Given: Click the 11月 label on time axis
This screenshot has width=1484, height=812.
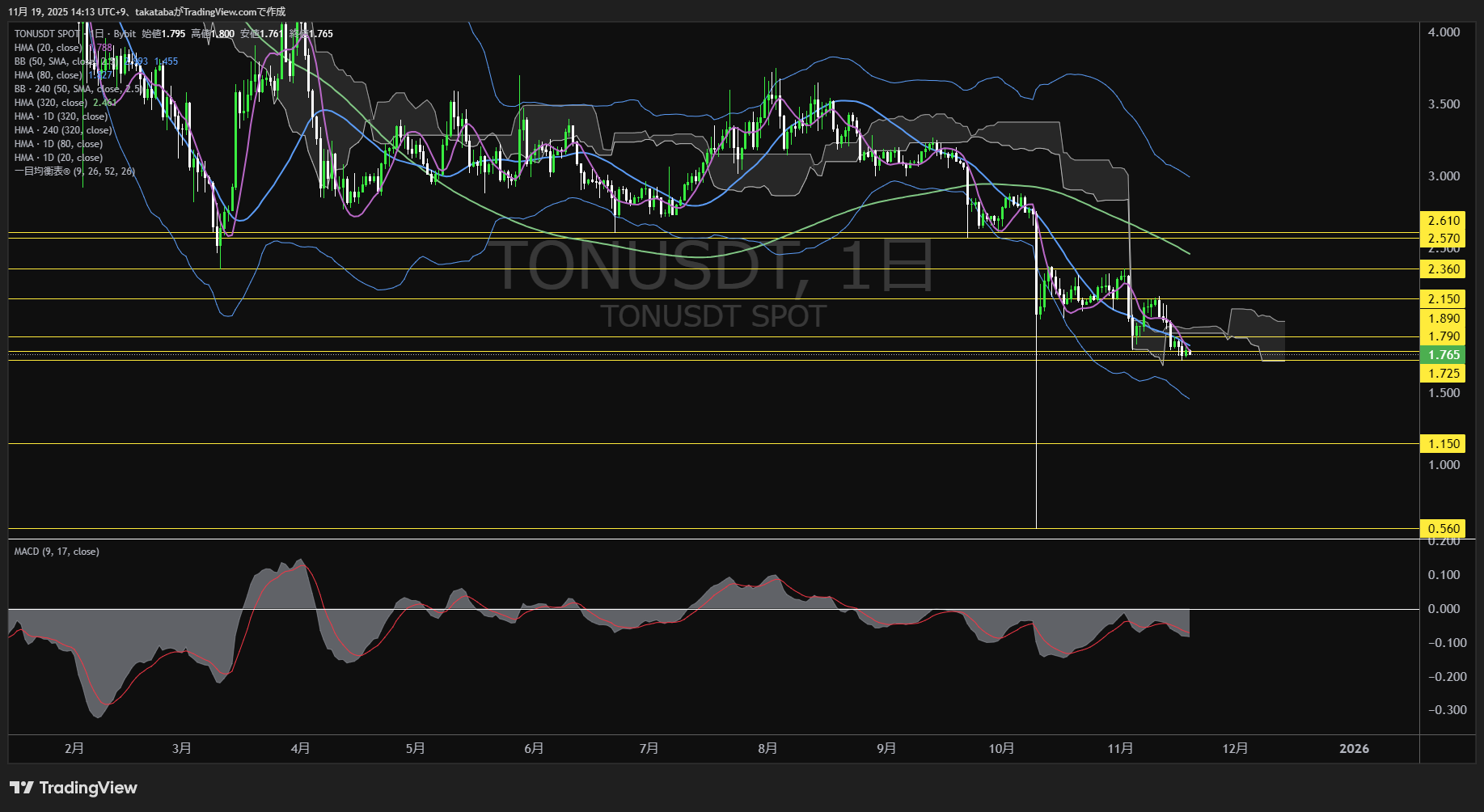Looking at the screenshot, I should point(1120,748).
